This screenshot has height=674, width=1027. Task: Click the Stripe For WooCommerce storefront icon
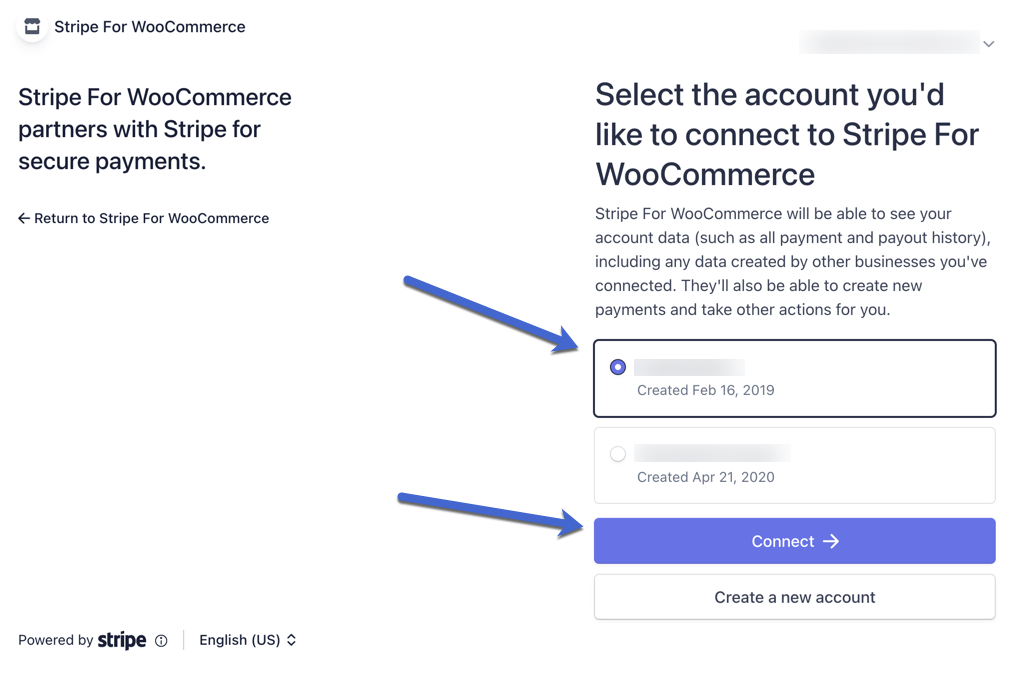click(x=32, y=26)
